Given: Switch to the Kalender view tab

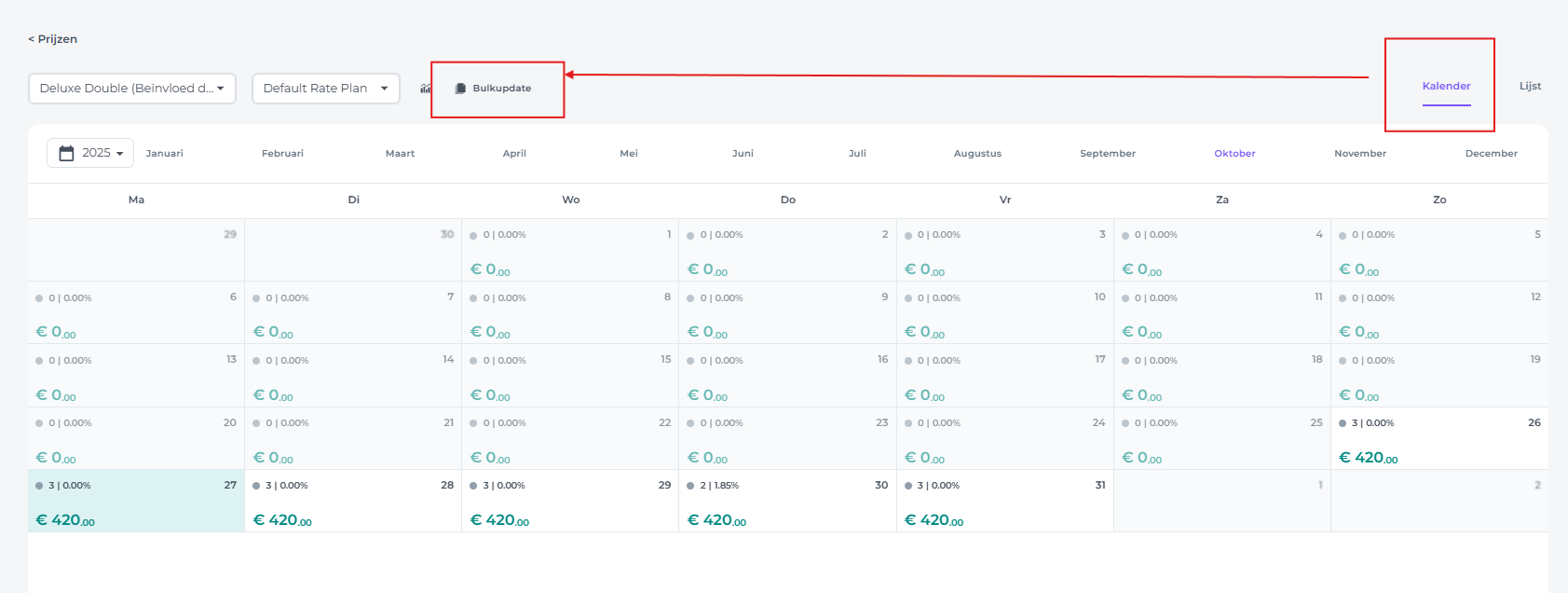Looking at the screenshot, I should coord(1446,86).
